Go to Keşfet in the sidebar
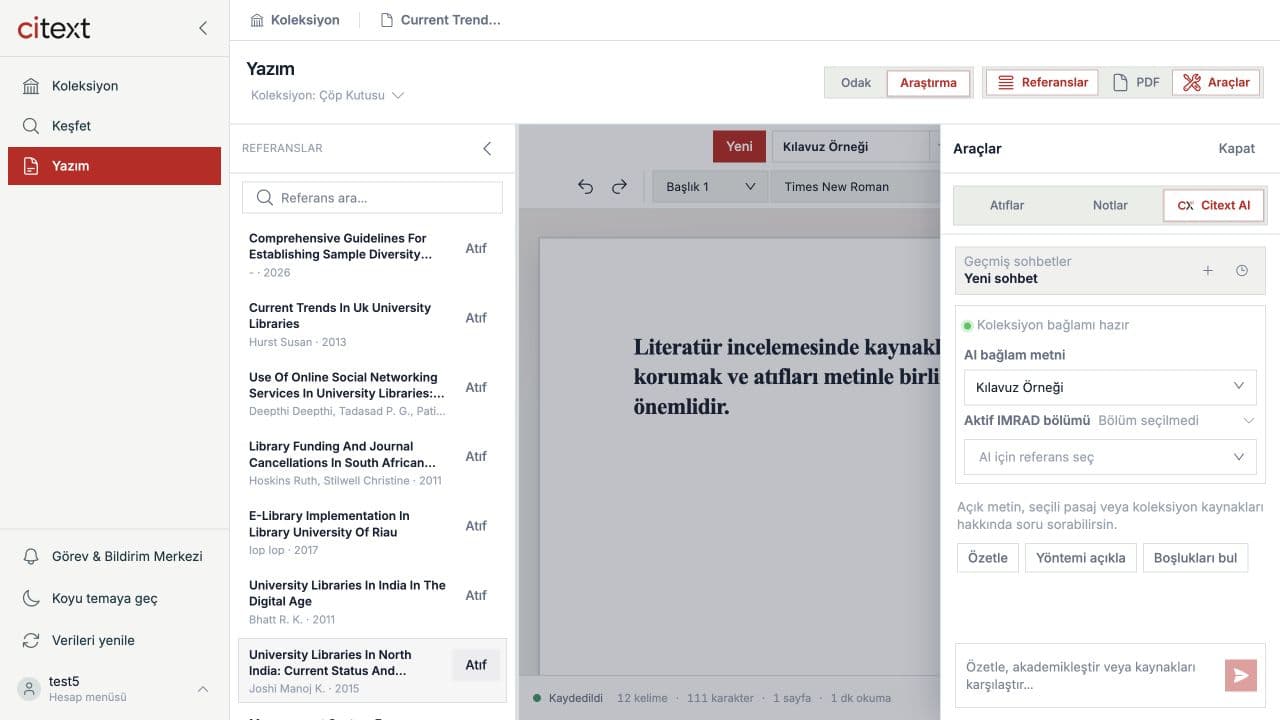Screen dimensions: 1280x720 coord(114,126)
